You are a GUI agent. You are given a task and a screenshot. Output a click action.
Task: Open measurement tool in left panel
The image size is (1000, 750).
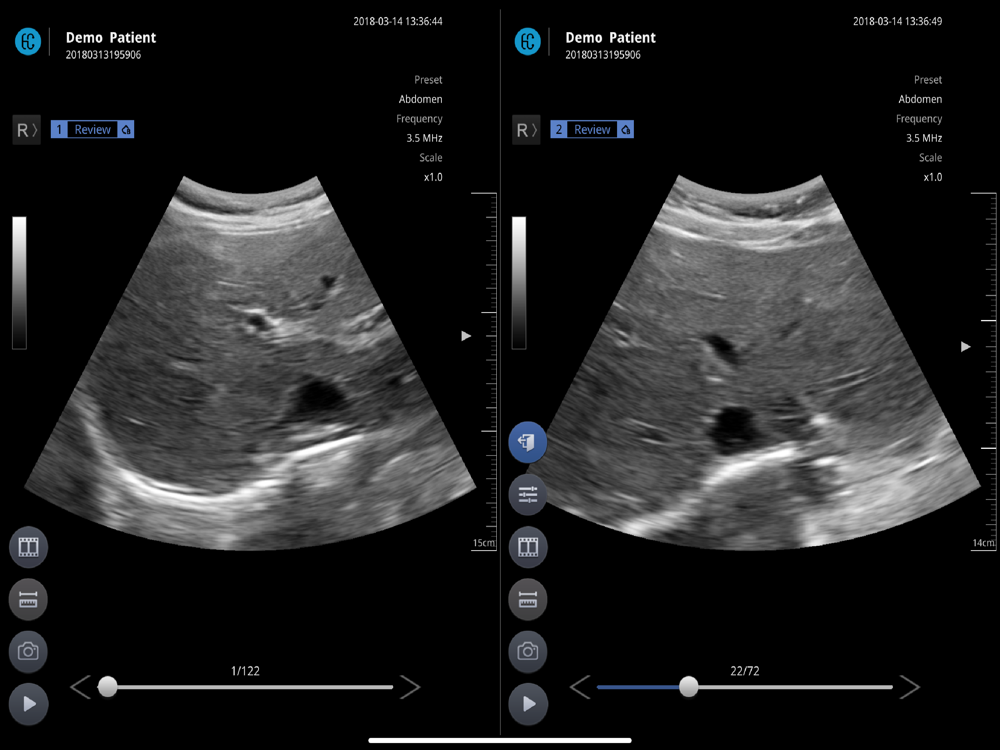click(29, 599)
